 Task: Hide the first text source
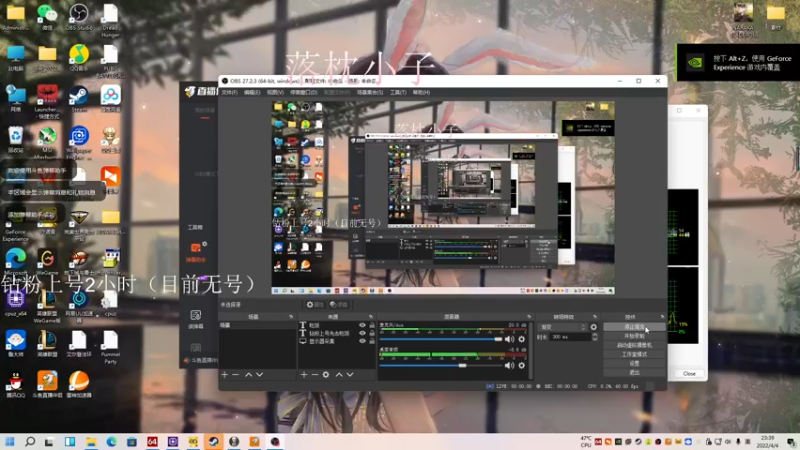click(362, 325)
